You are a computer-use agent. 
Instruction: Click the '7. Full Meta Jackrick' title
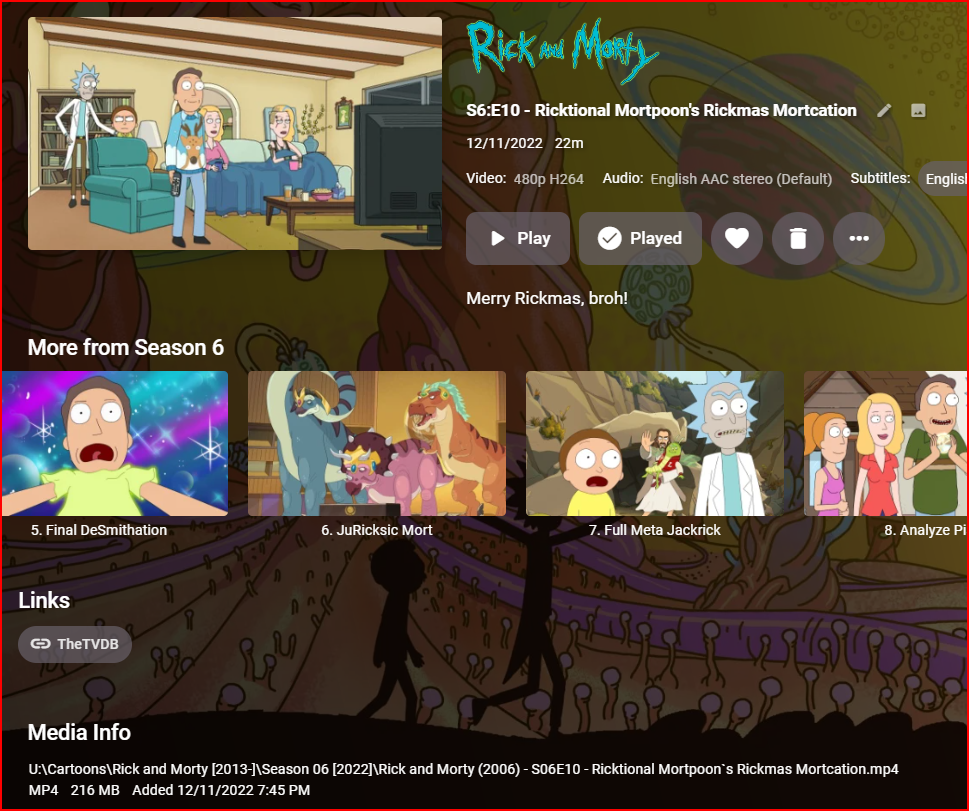pos(654,530)
